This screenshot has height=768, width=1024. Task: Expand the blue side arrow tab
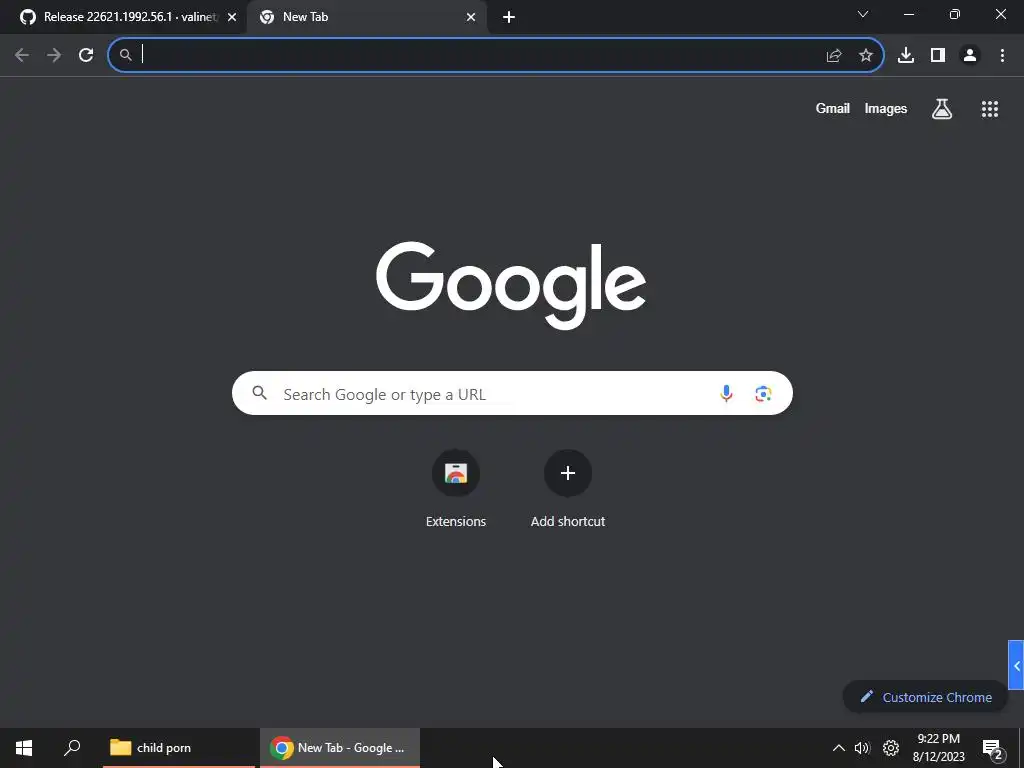tap(1016, 665)
